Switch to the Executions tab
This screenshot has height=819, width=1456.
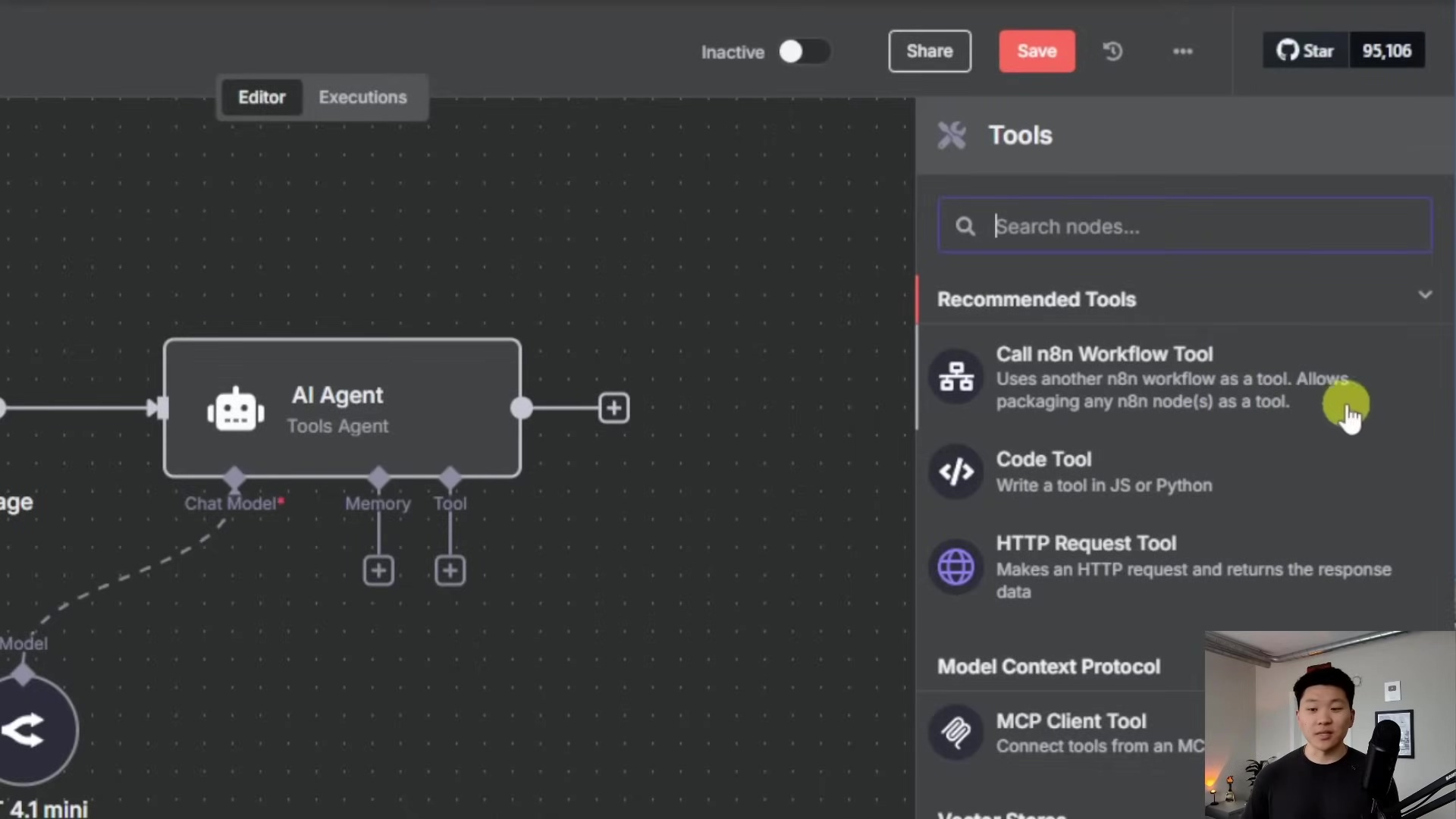click(362, 97)
